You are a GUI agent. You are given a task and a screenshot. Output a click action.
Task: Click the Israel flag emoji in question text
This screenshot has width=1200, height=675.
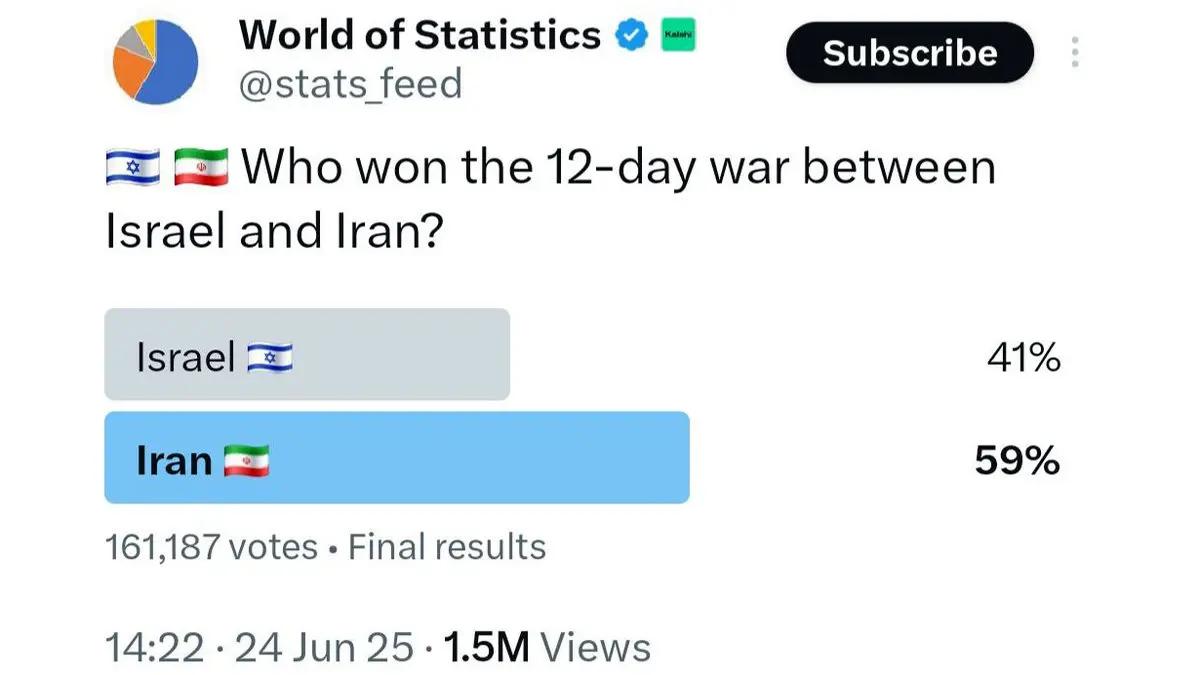click(x=132, y=167)
